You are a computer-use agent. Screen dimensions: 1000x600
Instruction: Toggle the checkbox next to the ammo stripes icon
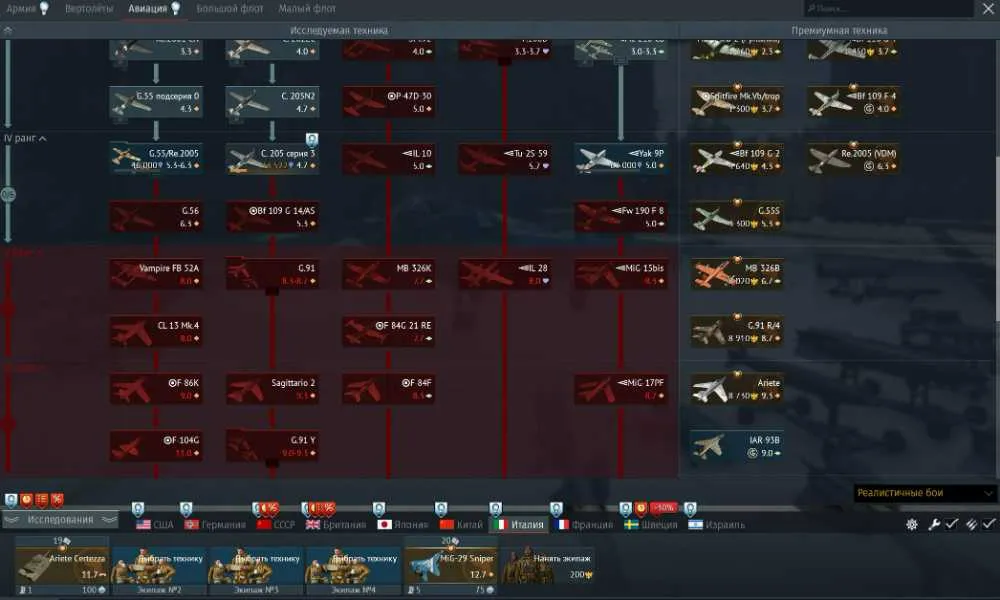[x=989, y=523]
